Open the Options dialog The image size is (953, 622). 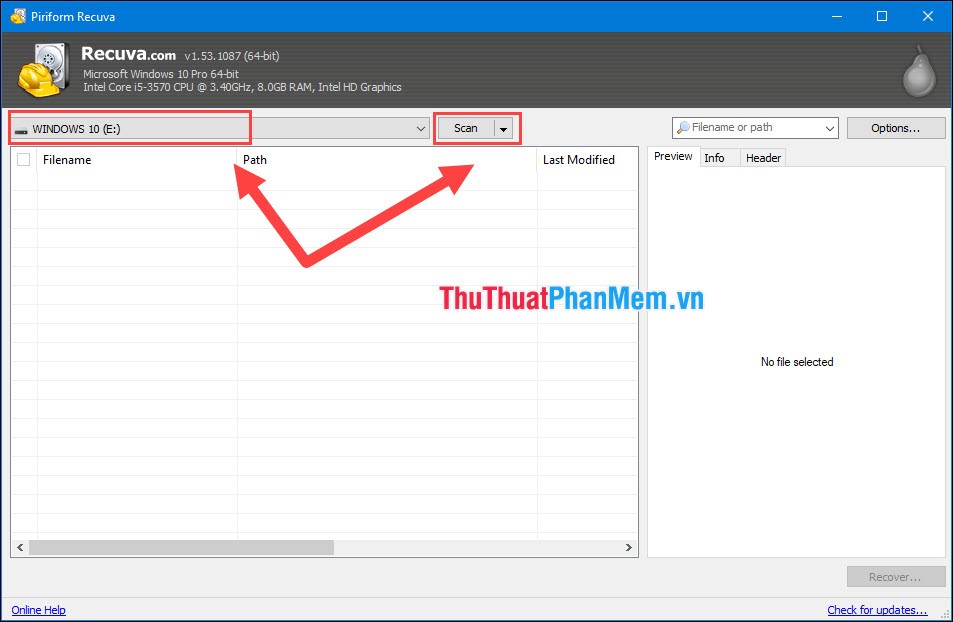(x=895, y=127)
